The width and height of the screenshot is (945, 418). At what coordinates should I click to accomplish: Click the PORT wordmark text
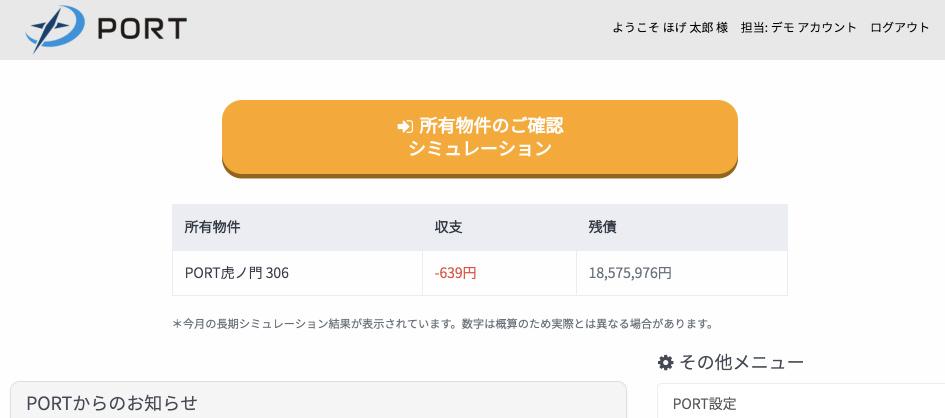pyautogui.click(x=142, y=29)
